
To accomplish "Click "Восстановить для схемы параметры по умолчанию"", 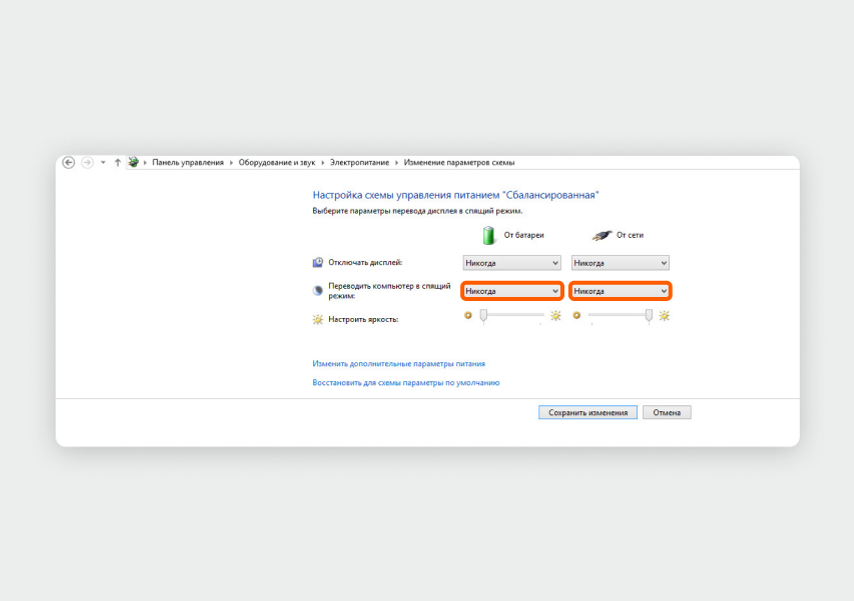I will tap(406, 383).
